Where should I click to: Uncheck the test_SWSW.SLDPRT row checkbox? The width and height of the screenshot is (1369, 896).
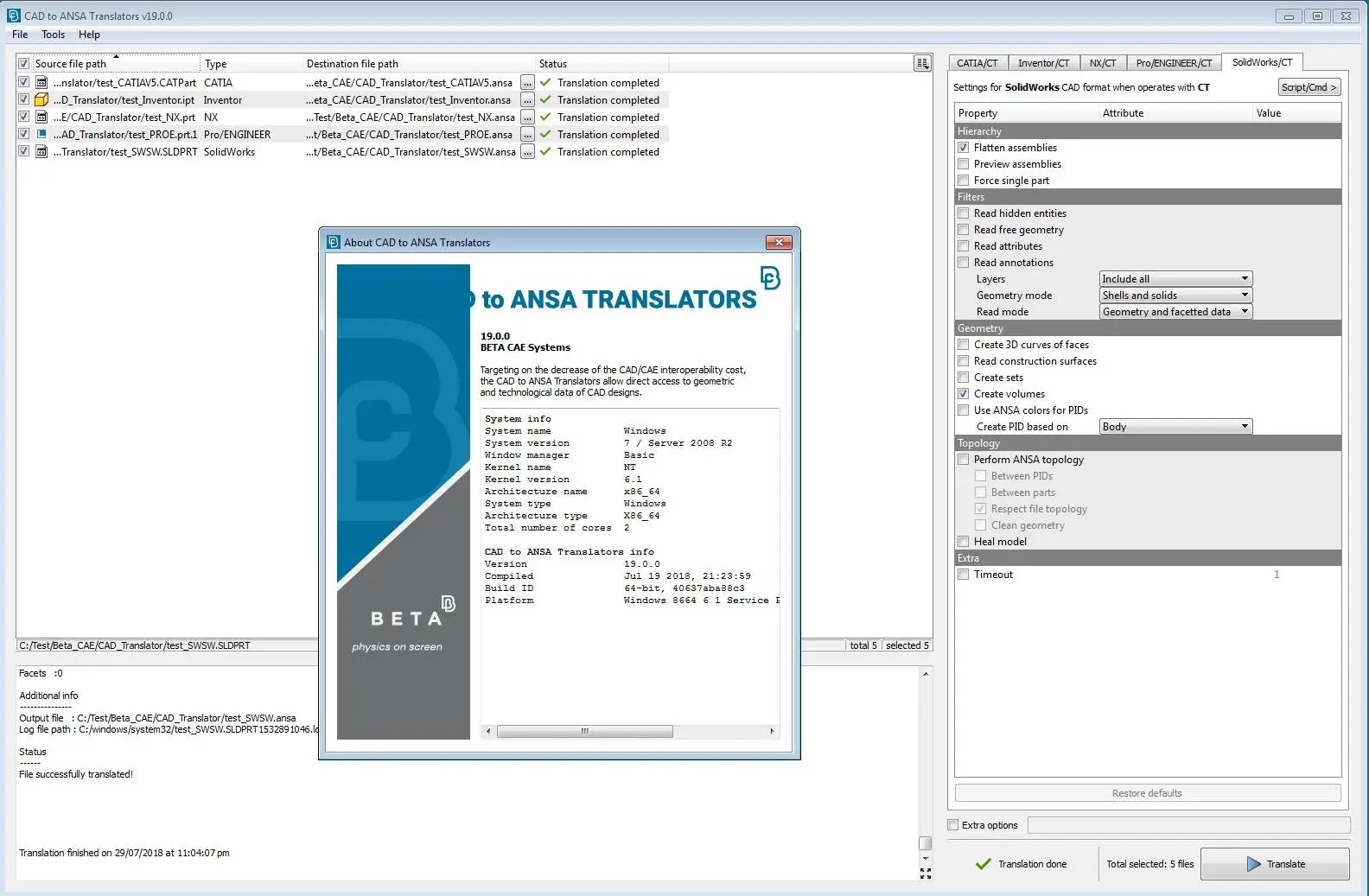click(24, 152)
